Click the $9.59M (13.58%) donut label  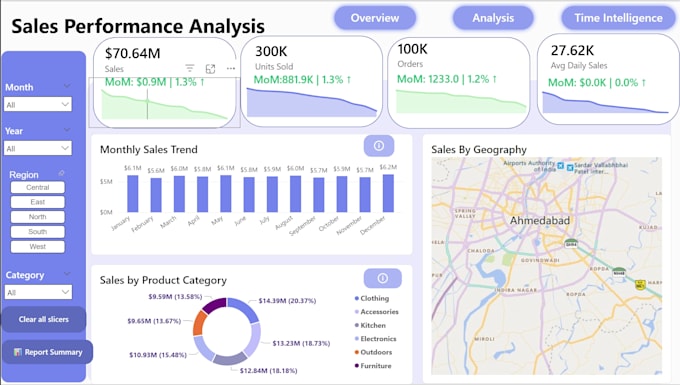[x=175, y=297]
